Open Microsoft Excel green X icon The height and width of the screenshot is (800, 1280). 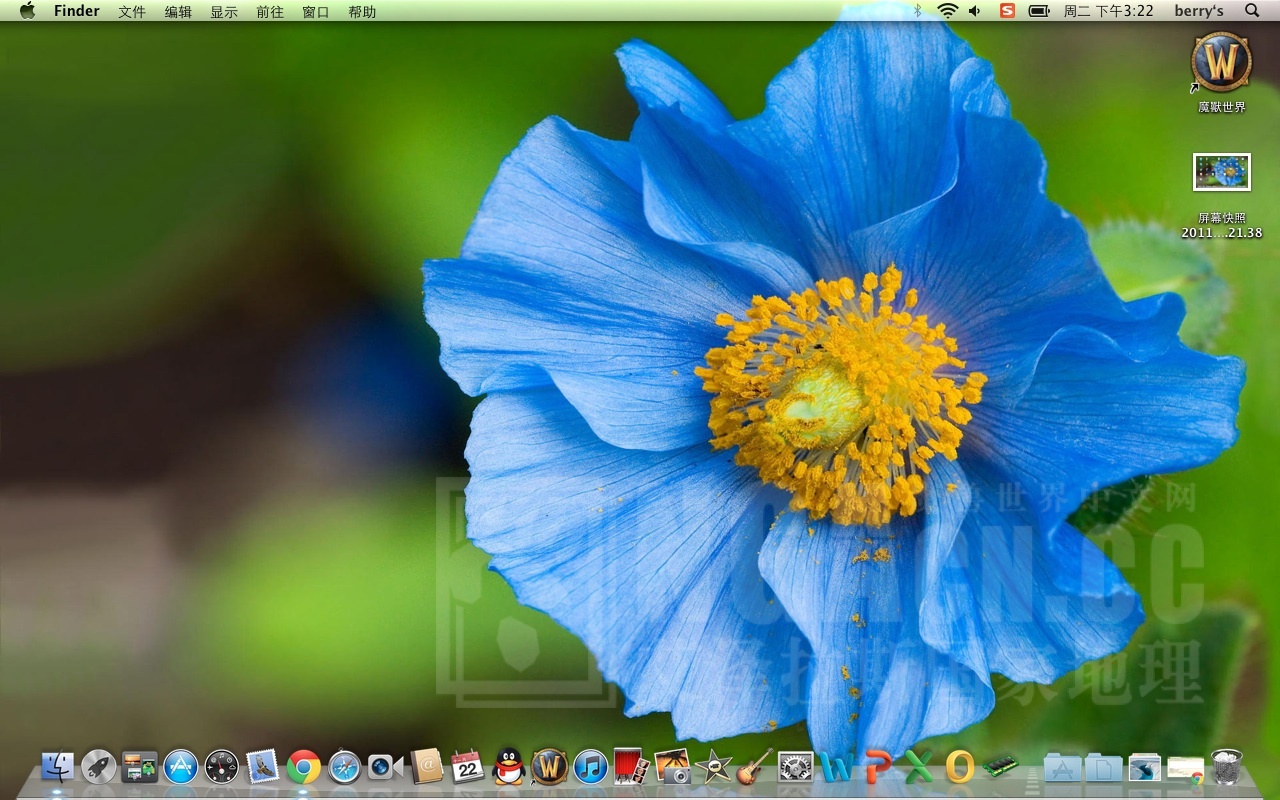click(x=918, y=767)
